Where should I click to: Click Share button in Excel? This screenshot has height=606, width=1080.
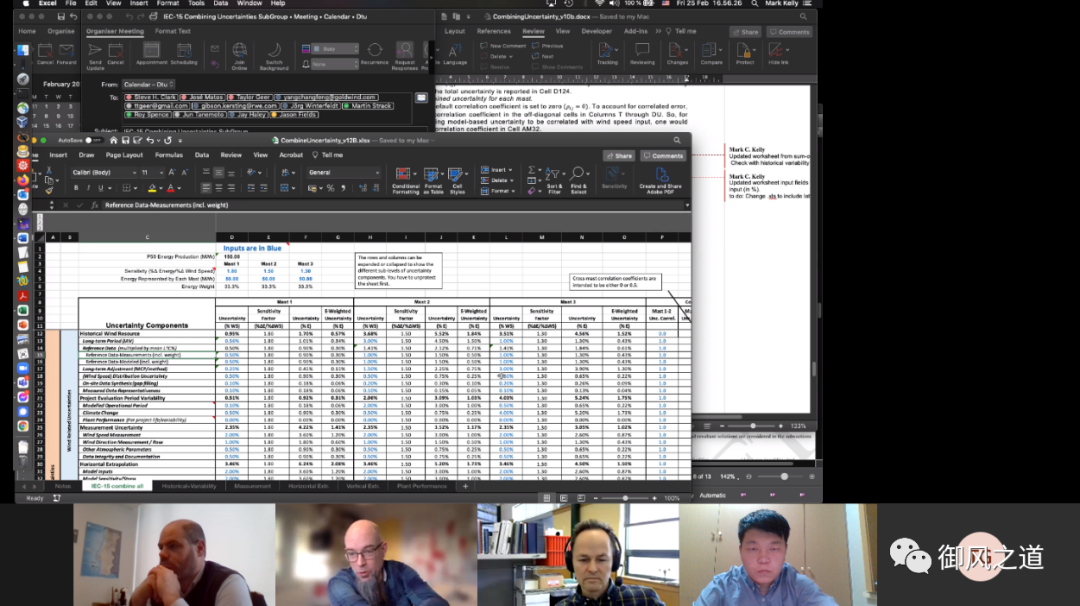click(x=619, y=156)
